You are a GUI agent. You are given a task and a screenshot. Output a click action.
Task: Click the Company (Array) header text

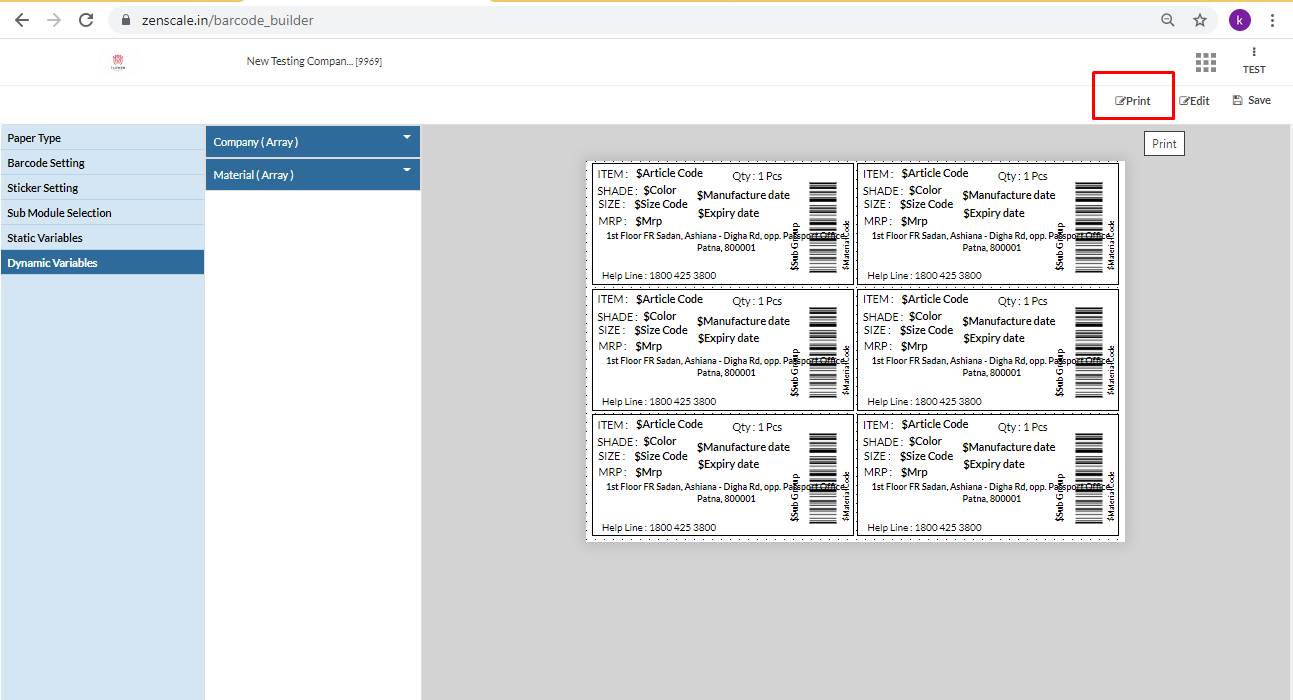[256, 142]
